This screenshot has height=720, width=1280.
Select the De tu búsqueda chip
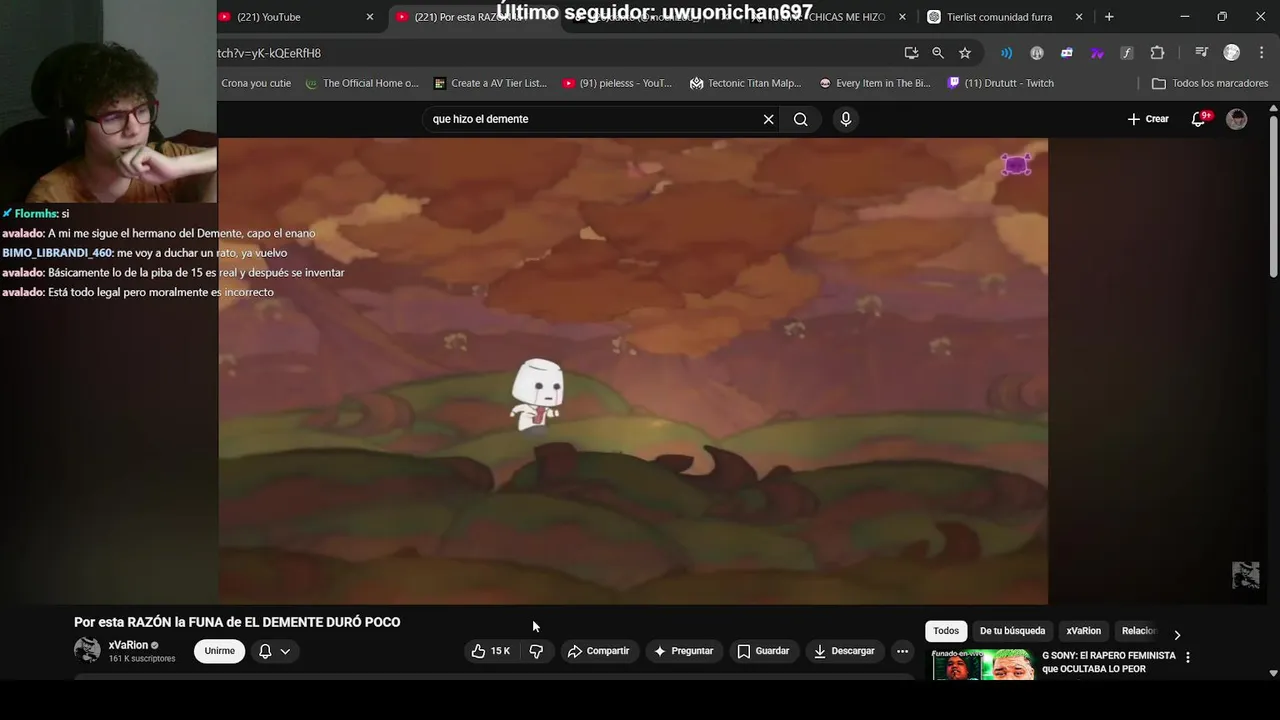[1012, 631]
